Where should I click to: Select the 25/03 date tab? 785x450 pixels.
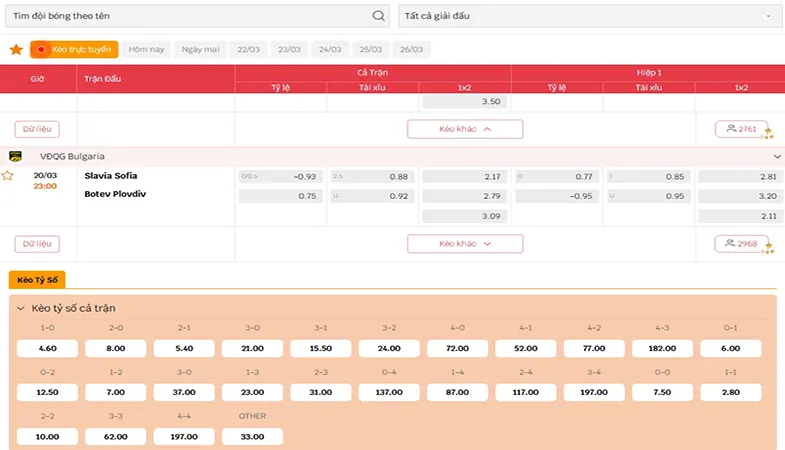pos(370,50)
